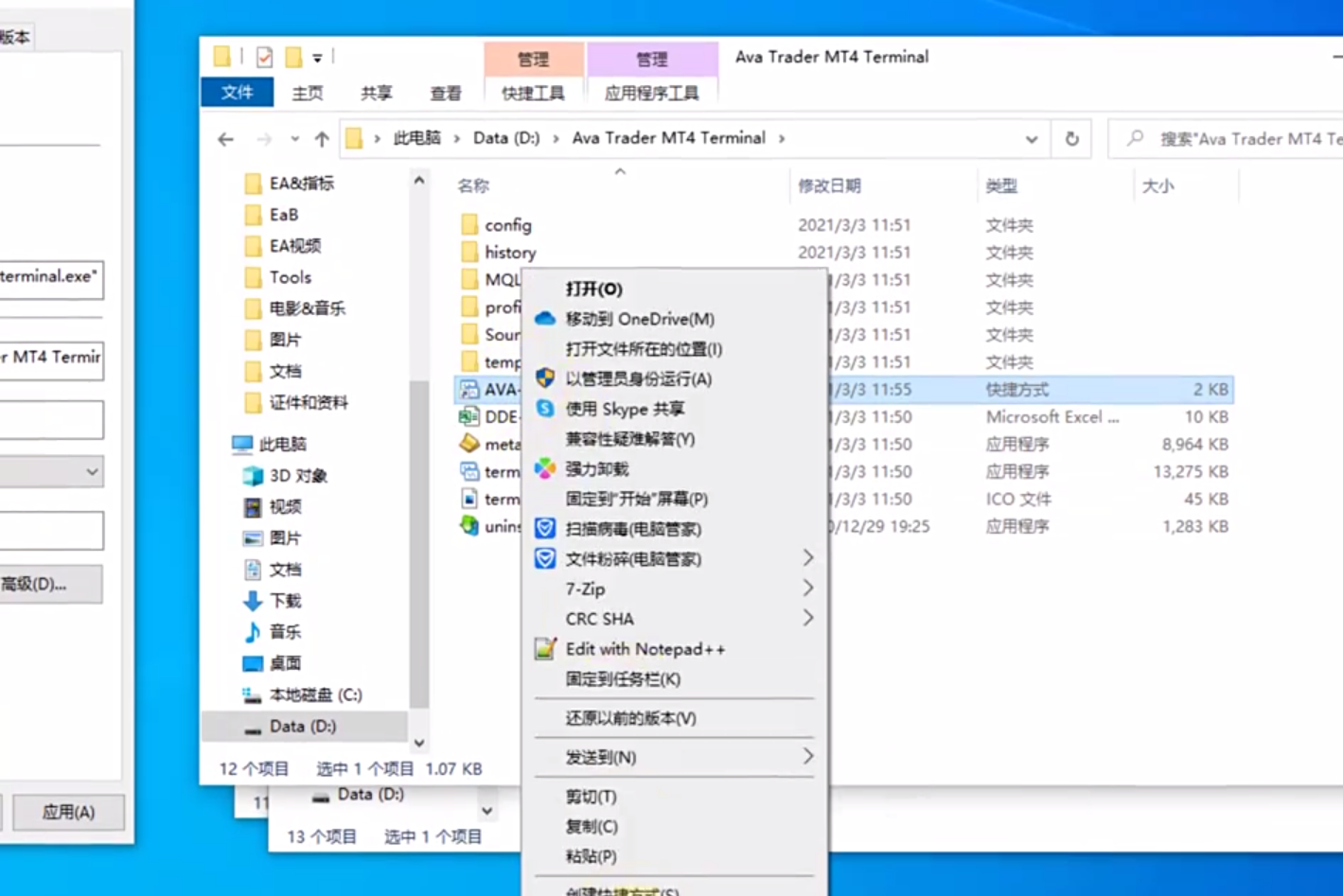Viewport: 1343px width, 896px height.
Task: Expand the CRC SHA submenu arrow
Action: click(x=808, y=618)
